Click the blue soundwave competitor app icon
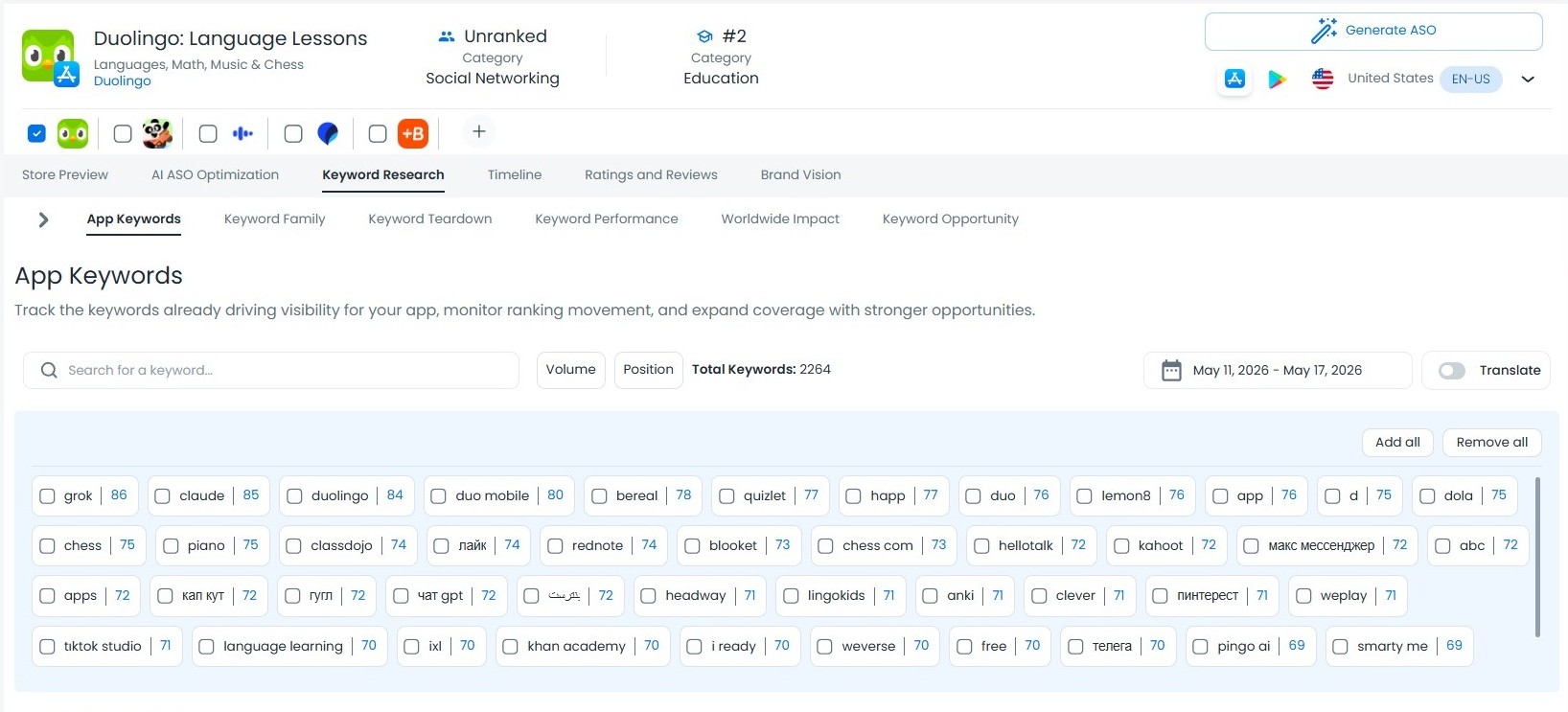The image size is (1568, 712). 242,133
